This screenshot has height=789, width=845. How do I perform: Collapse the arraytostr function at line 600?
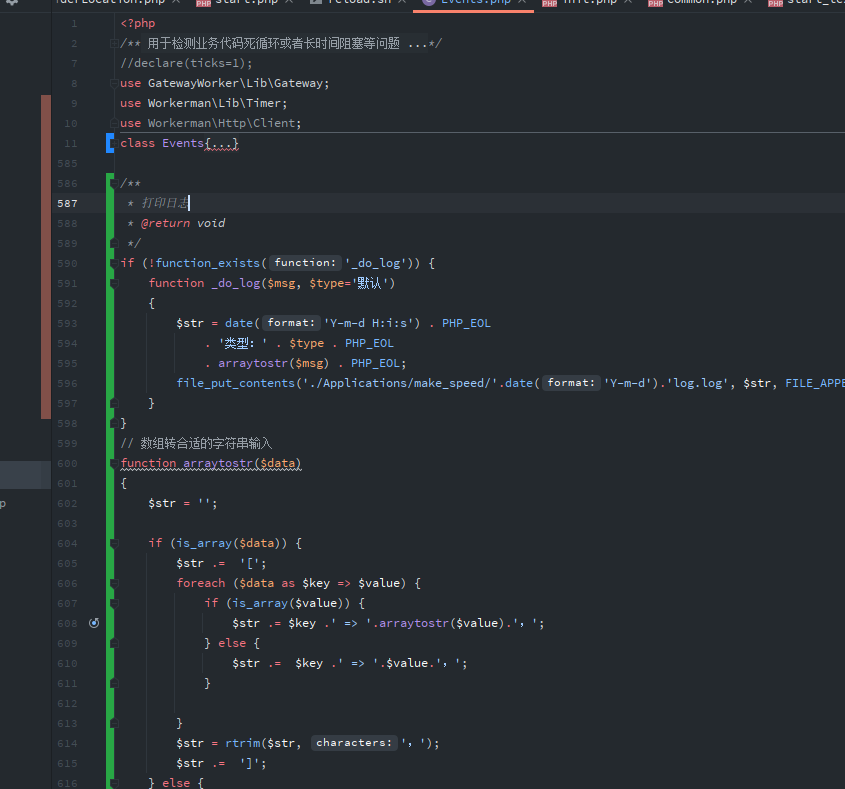[114, 463]
